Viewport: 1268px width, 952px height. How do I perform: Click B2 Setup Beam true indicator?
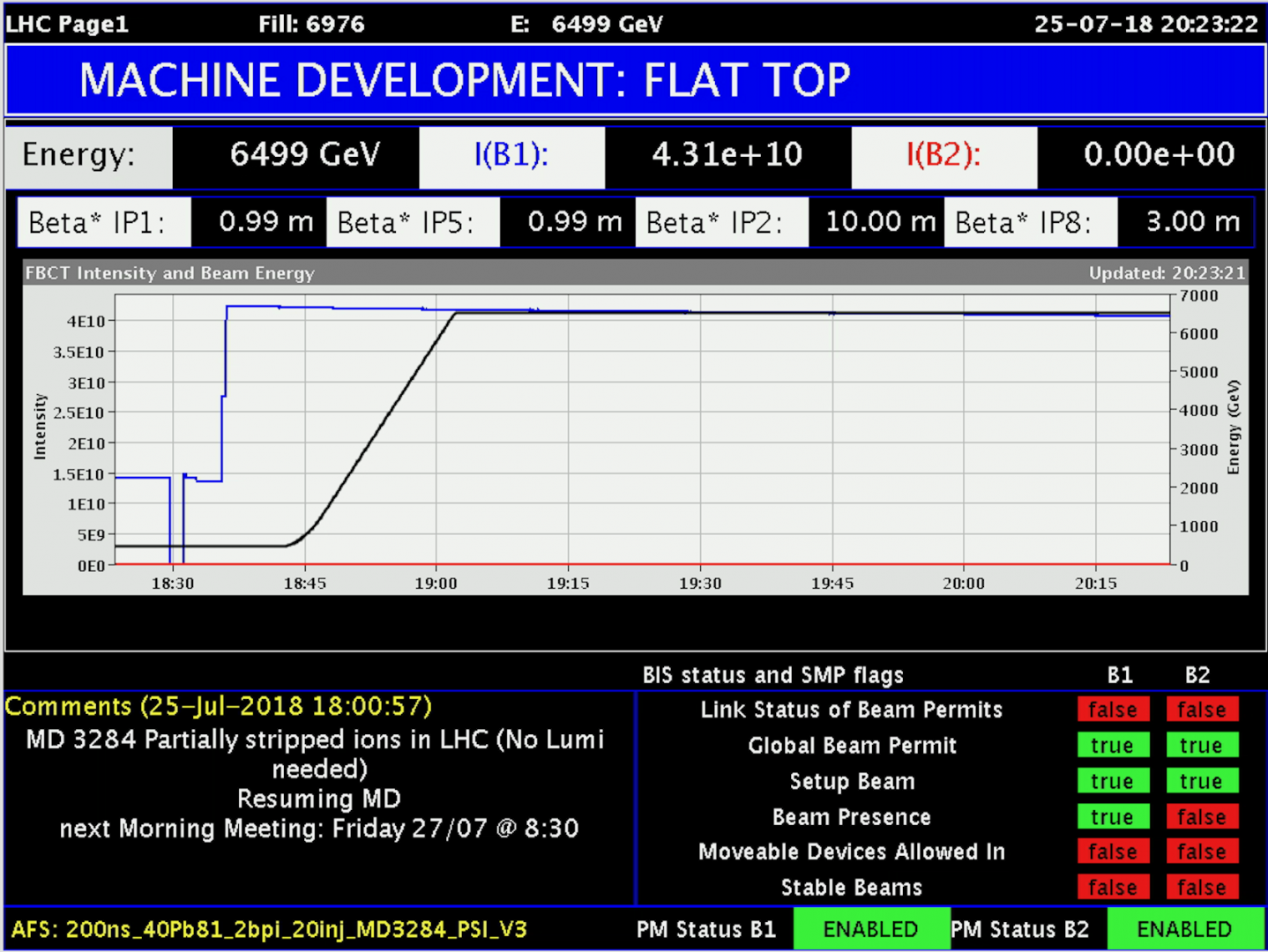pyautogui.click(x=1202, y=781)
